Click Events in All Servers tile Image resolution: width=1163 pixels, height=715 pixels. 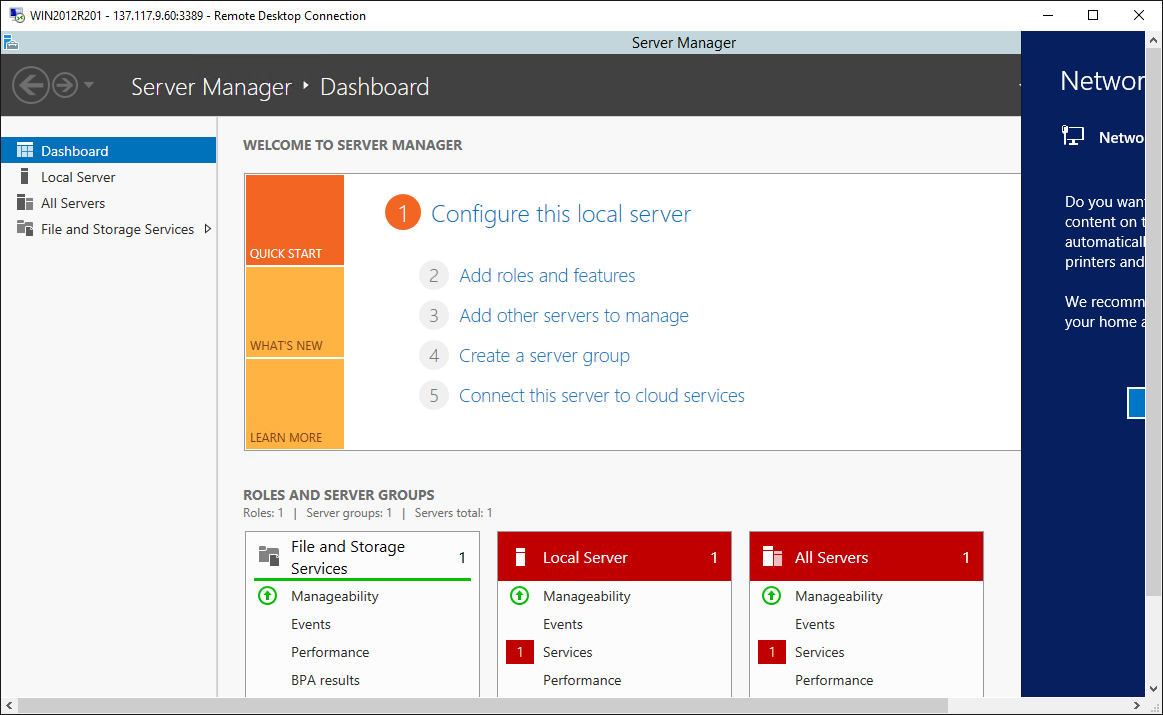[814, 625]
